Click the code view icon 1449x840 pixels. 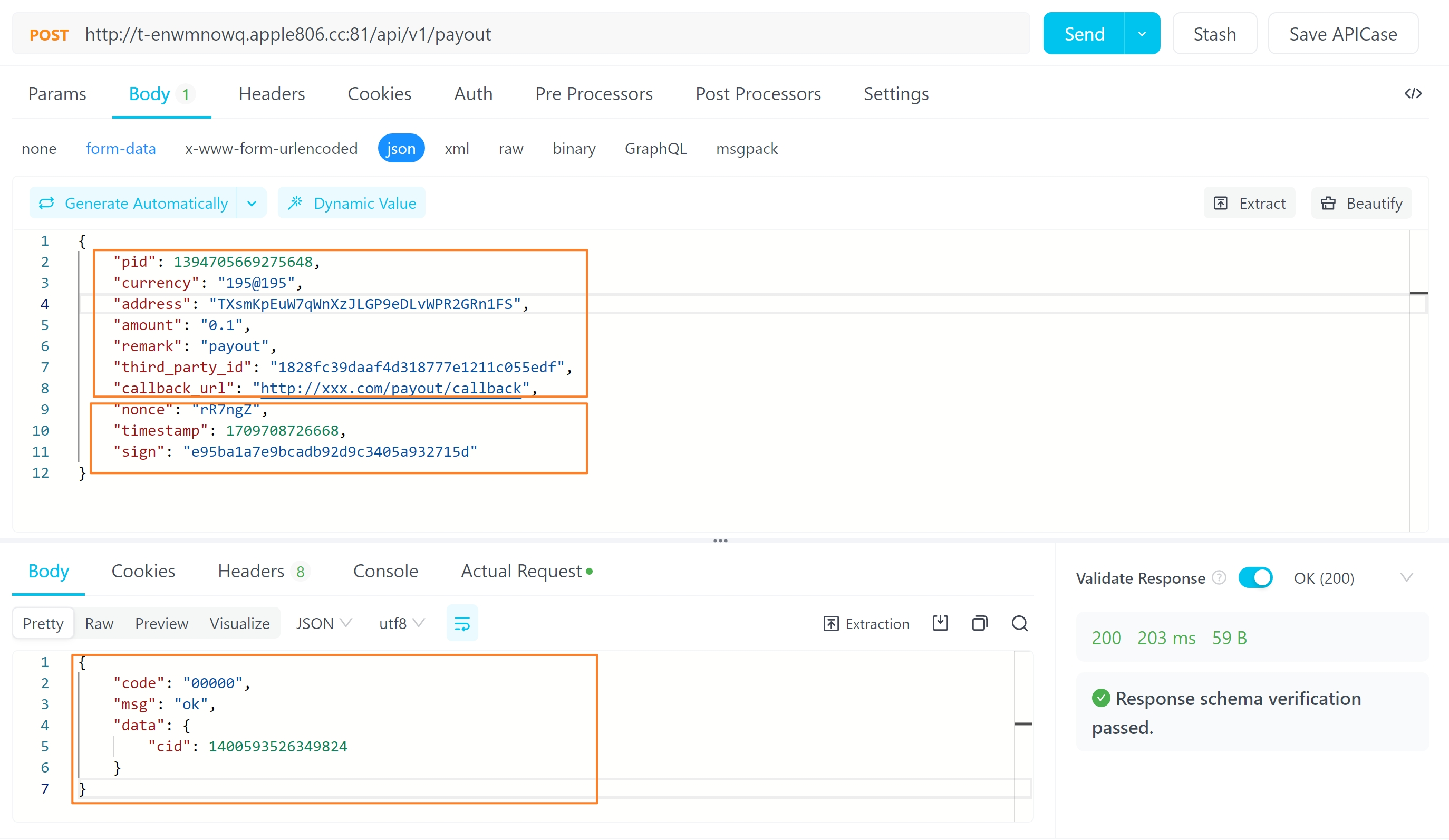[1413, 93]
